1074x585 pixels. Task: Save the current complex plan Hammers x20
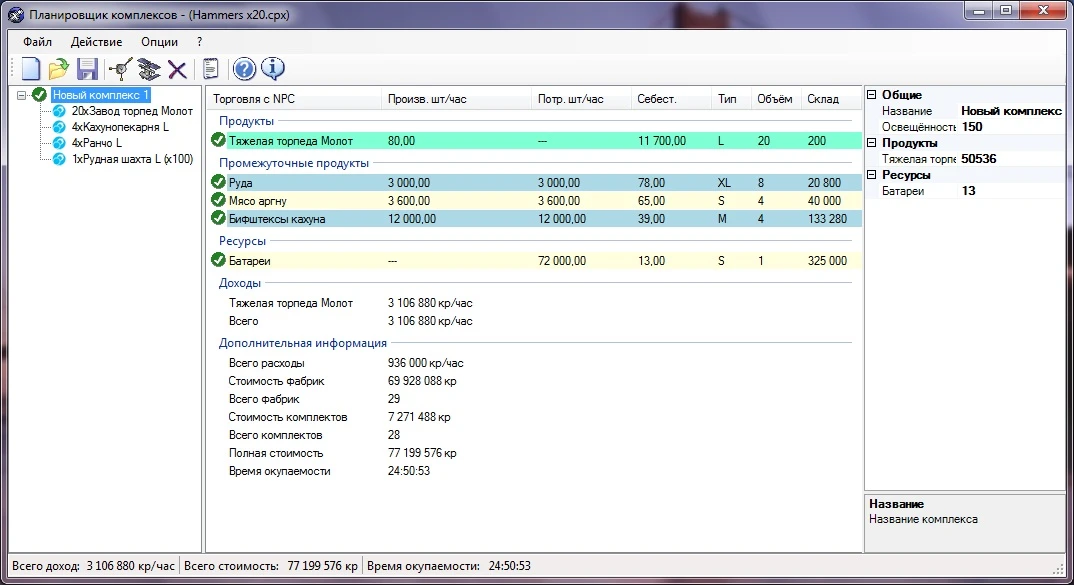pos(87,68)
